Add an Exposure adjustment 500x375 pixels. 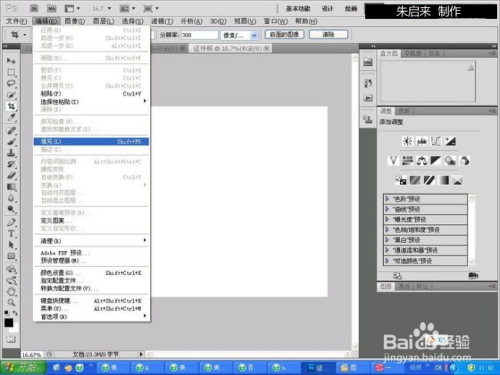coord(450,141)
